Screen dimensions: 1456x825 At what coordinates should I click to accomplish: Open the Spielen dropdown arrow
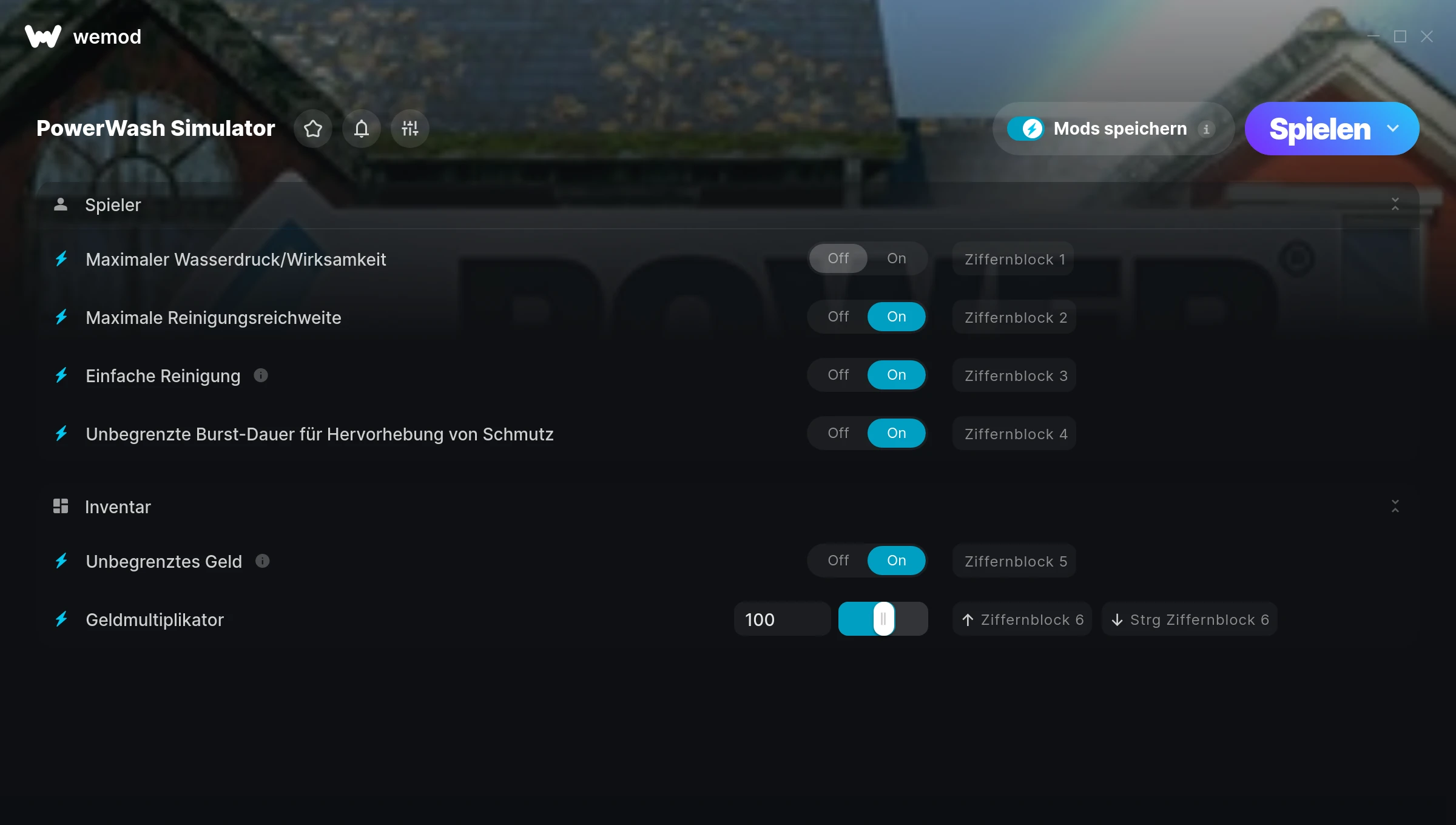[x=1393, y=129]
